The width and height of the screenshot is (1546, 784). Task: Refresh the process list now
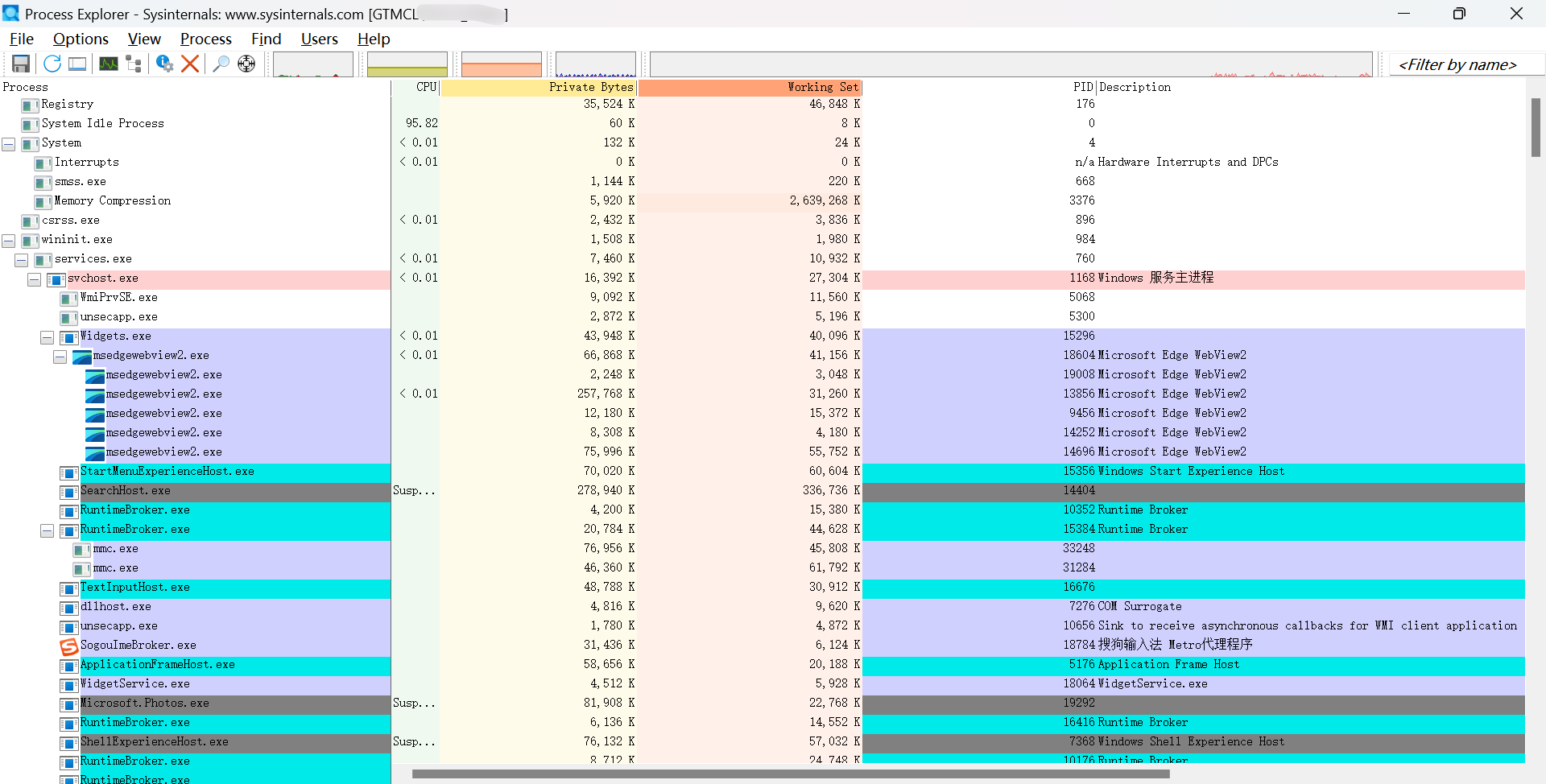click(52, 64)
